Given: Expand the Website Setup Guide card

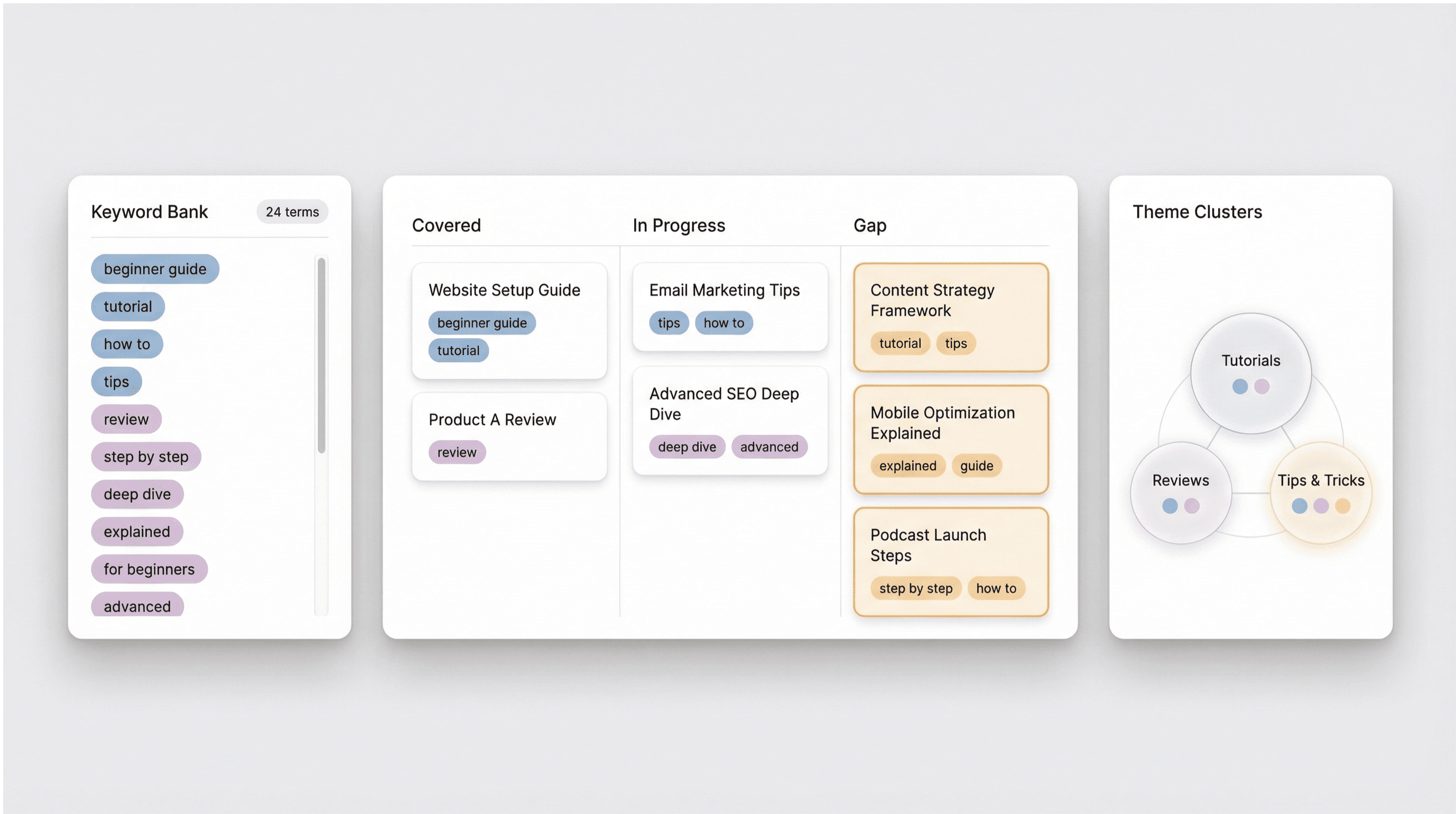Looking at the screenshot, I should click(509, 321).
